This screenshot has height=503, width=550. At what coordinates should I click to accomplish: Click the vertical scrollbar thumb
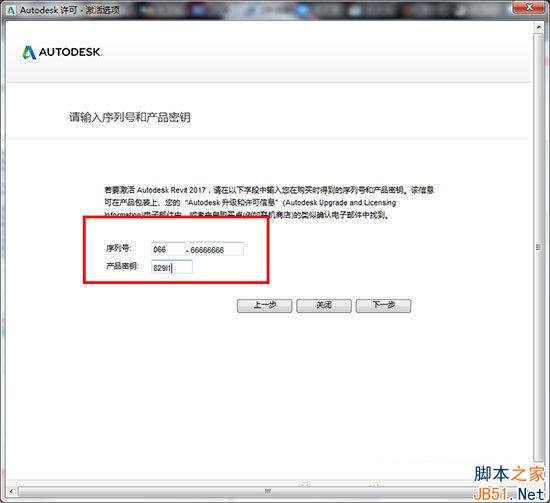pos(538,248)
